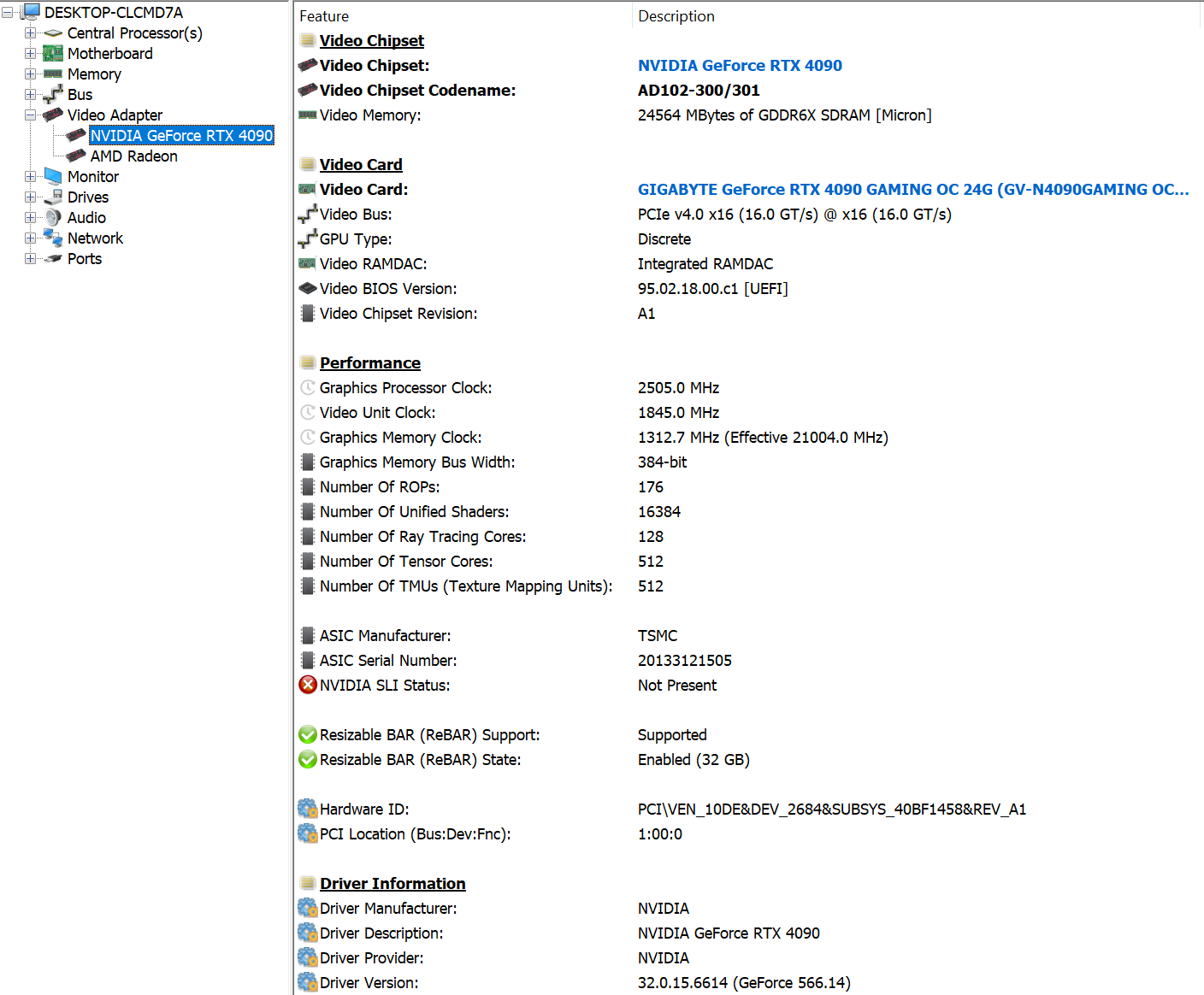This screenshot has width=1204, height=995.
Task: Expand the Motherboard tree node
Action: [30, 54]
